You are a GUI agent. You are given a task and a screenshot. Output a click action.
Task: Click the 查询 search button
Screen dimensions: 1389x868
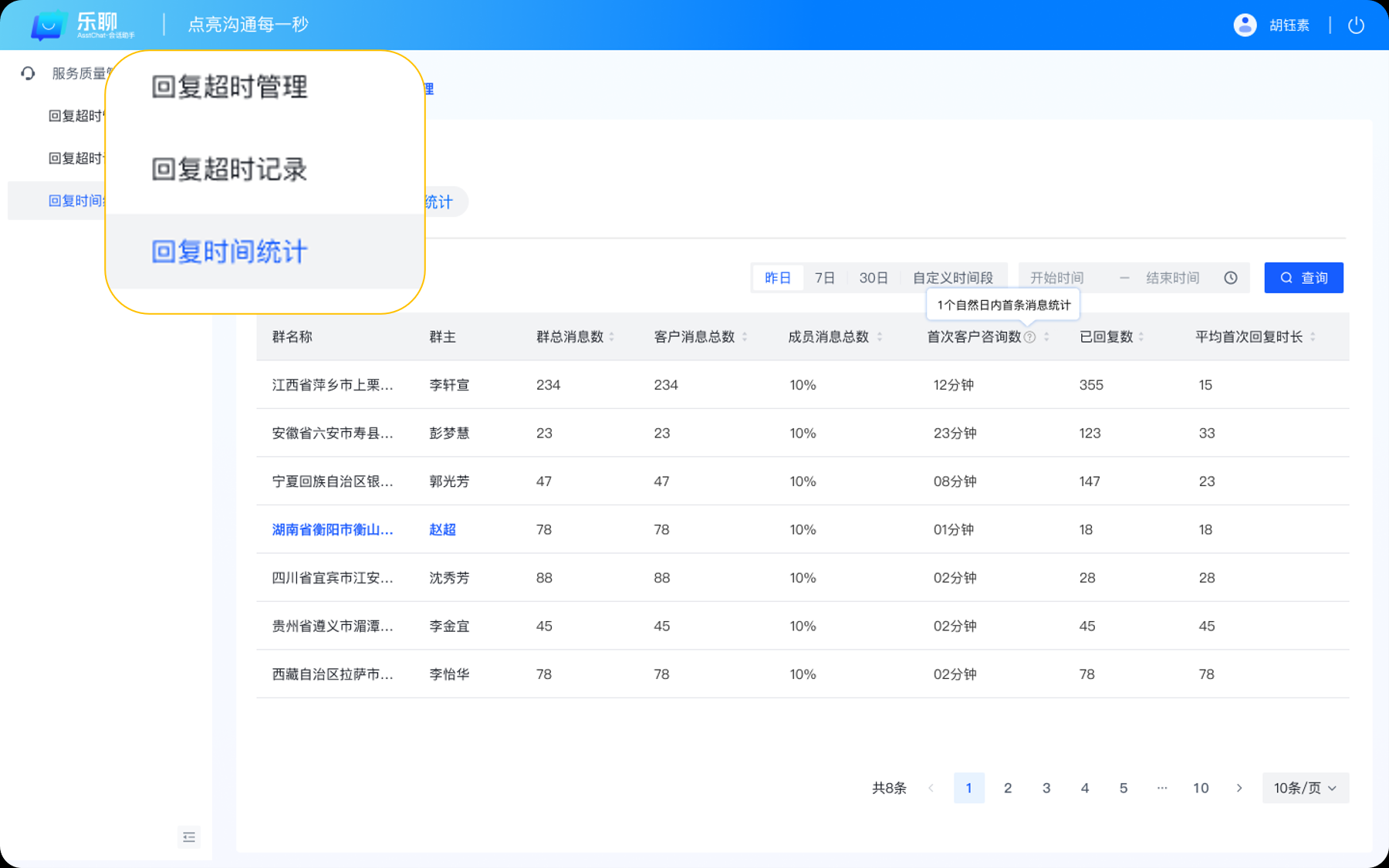pyautogui.click(x=1304, y=278)
